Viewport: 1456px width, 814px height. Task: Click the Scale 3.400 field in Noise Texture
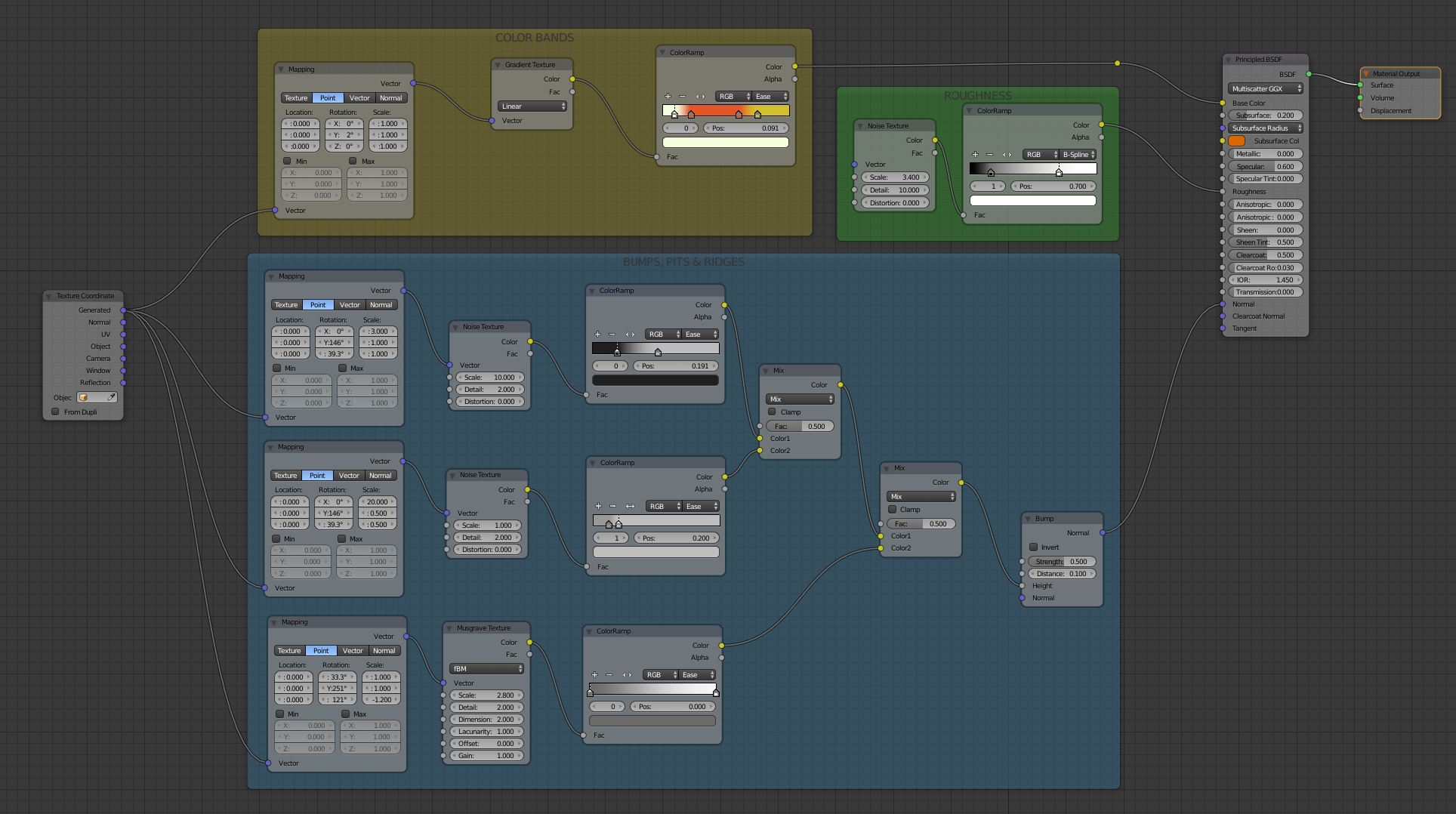pos(894,177)
